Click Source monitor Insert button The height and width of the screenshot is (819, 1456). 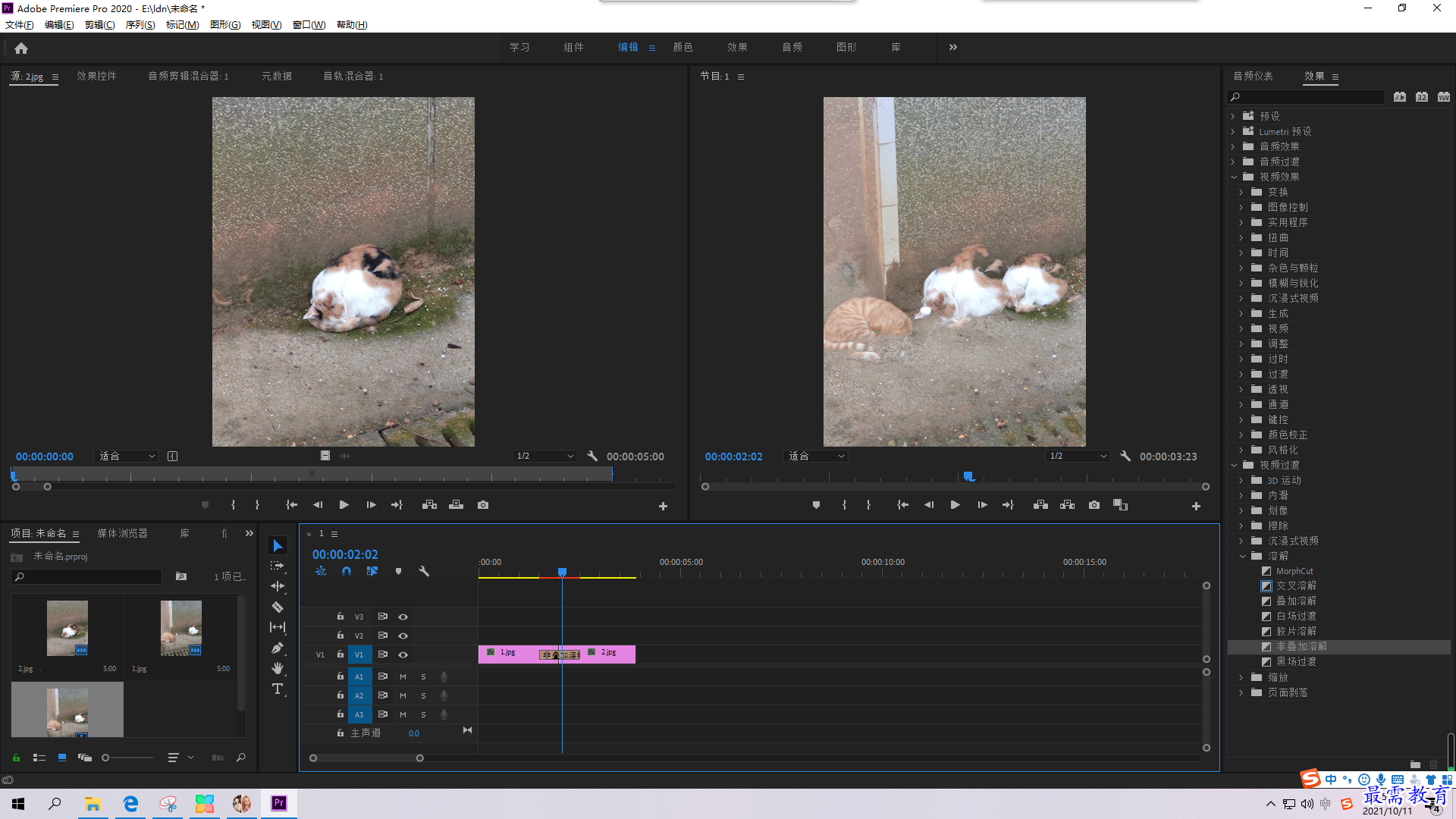point(430,505)
